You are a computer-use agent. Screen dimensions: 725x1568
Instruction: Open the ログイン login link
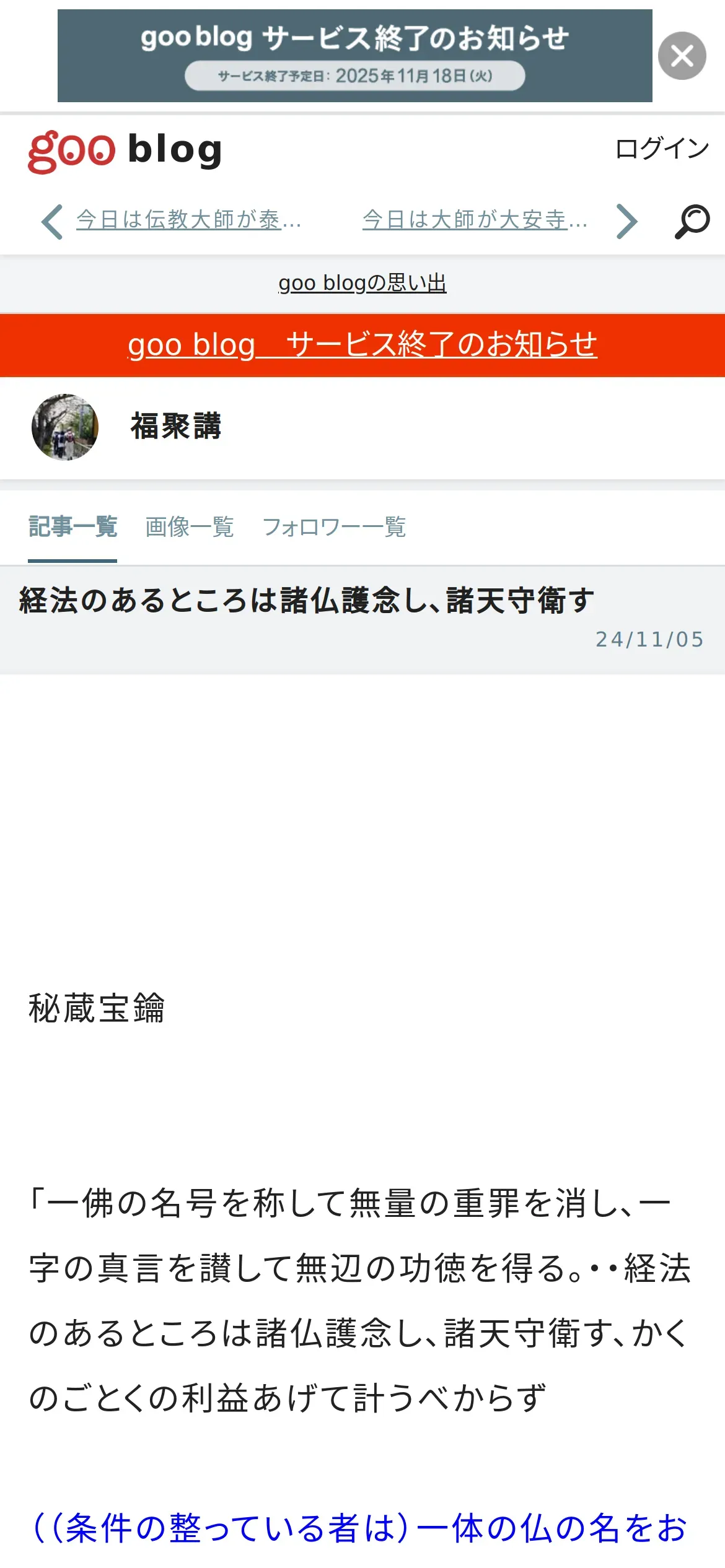[662, 149]
